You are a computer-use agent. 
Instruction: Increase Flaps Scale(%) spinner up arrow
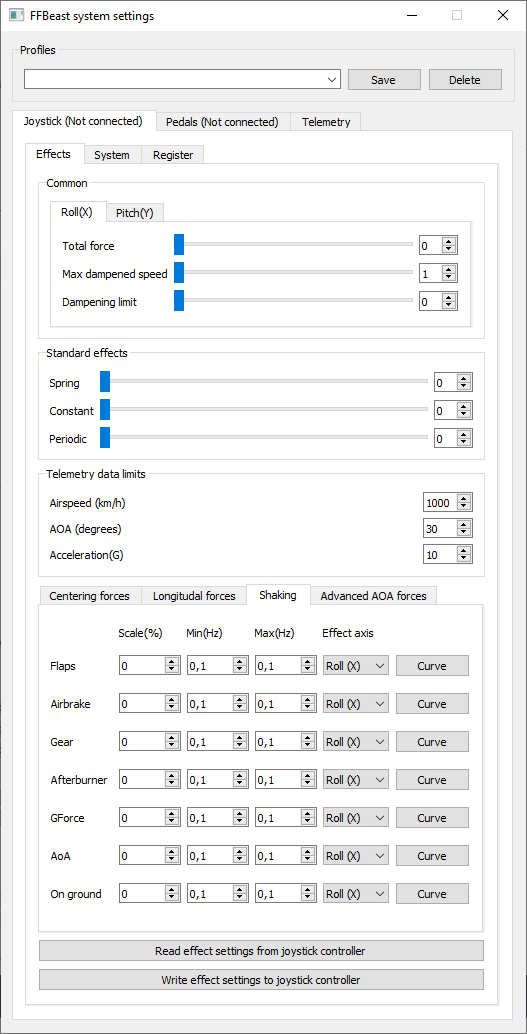pos(172,662)
